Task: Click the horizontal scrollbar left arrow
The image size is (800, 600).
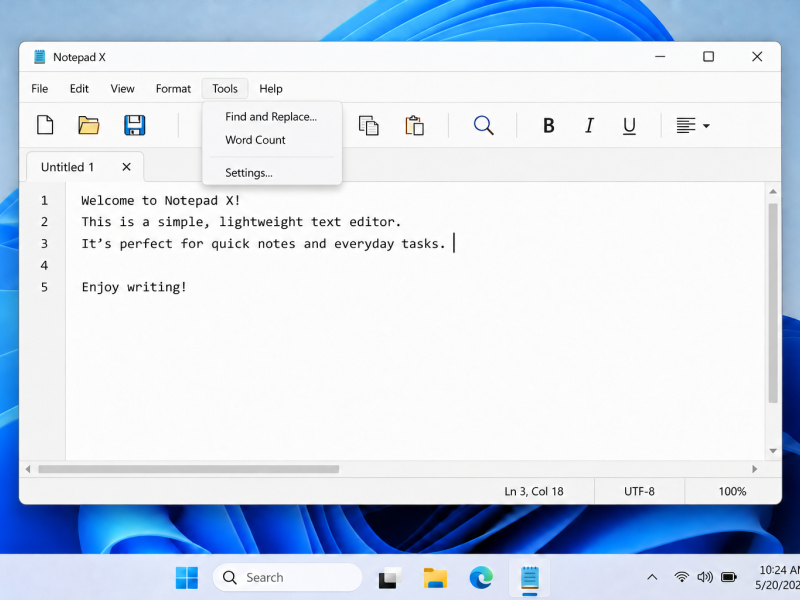Action: tap(28, 469)
